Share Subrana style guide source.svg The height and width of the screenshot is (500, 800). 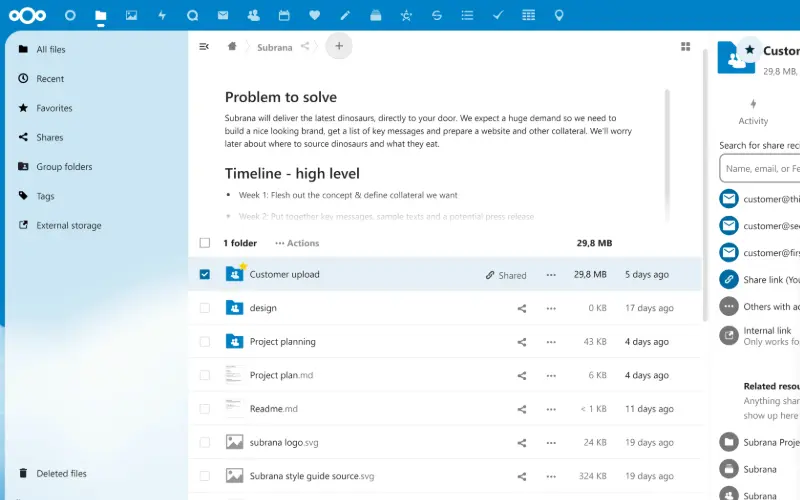point(522,477)
